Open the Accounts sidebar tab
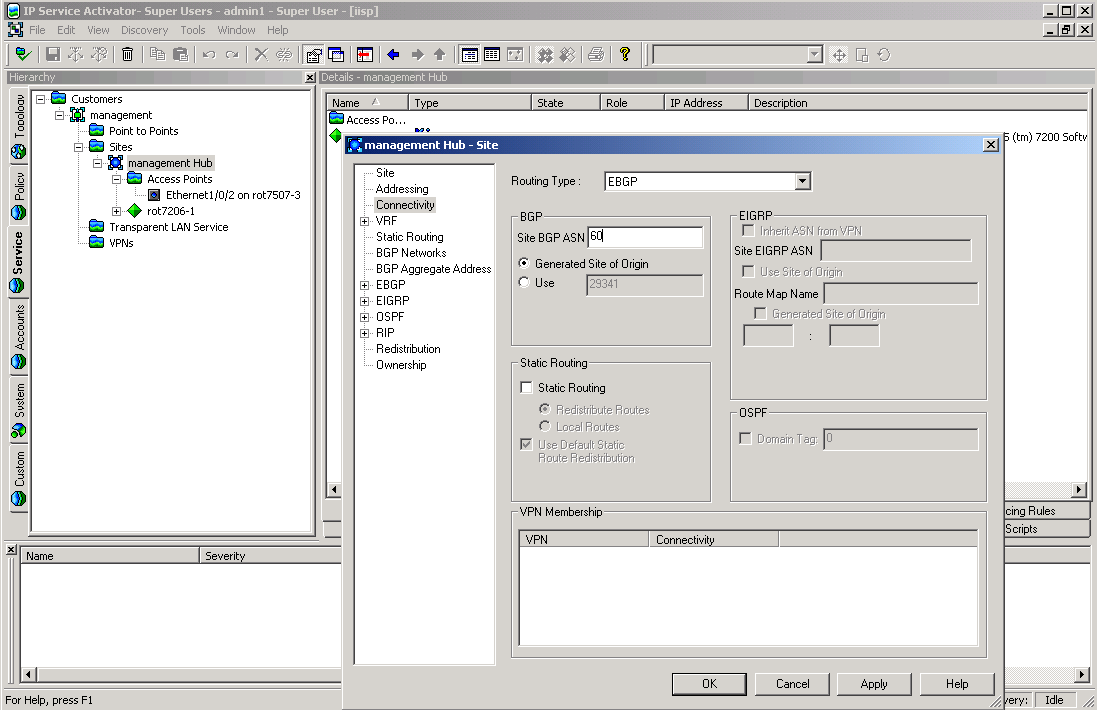Viewport: 1097px width, 710px height. [x=19, y=336]
